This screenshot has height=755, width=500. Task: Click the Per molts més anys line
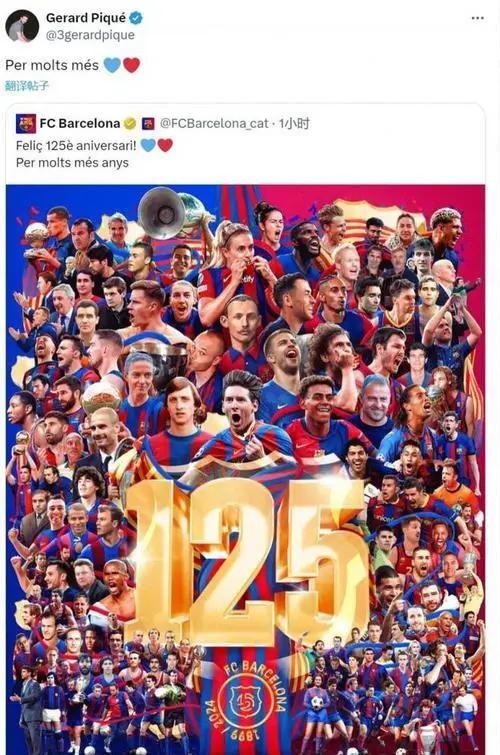tap(72, 163)
